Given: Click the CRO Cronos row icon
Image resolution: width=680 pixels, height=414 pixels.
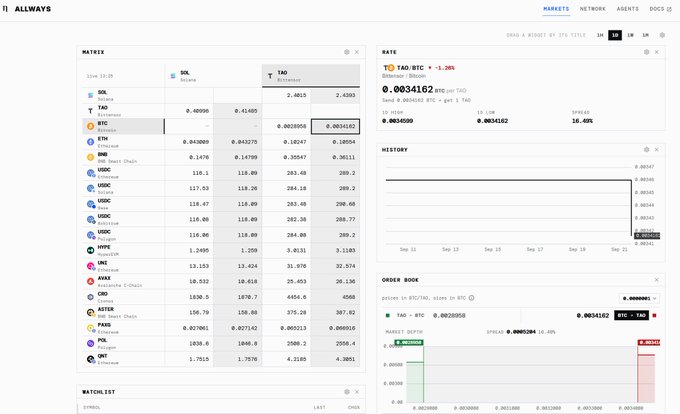Looking at the screenshot, I should coord(91,297).
